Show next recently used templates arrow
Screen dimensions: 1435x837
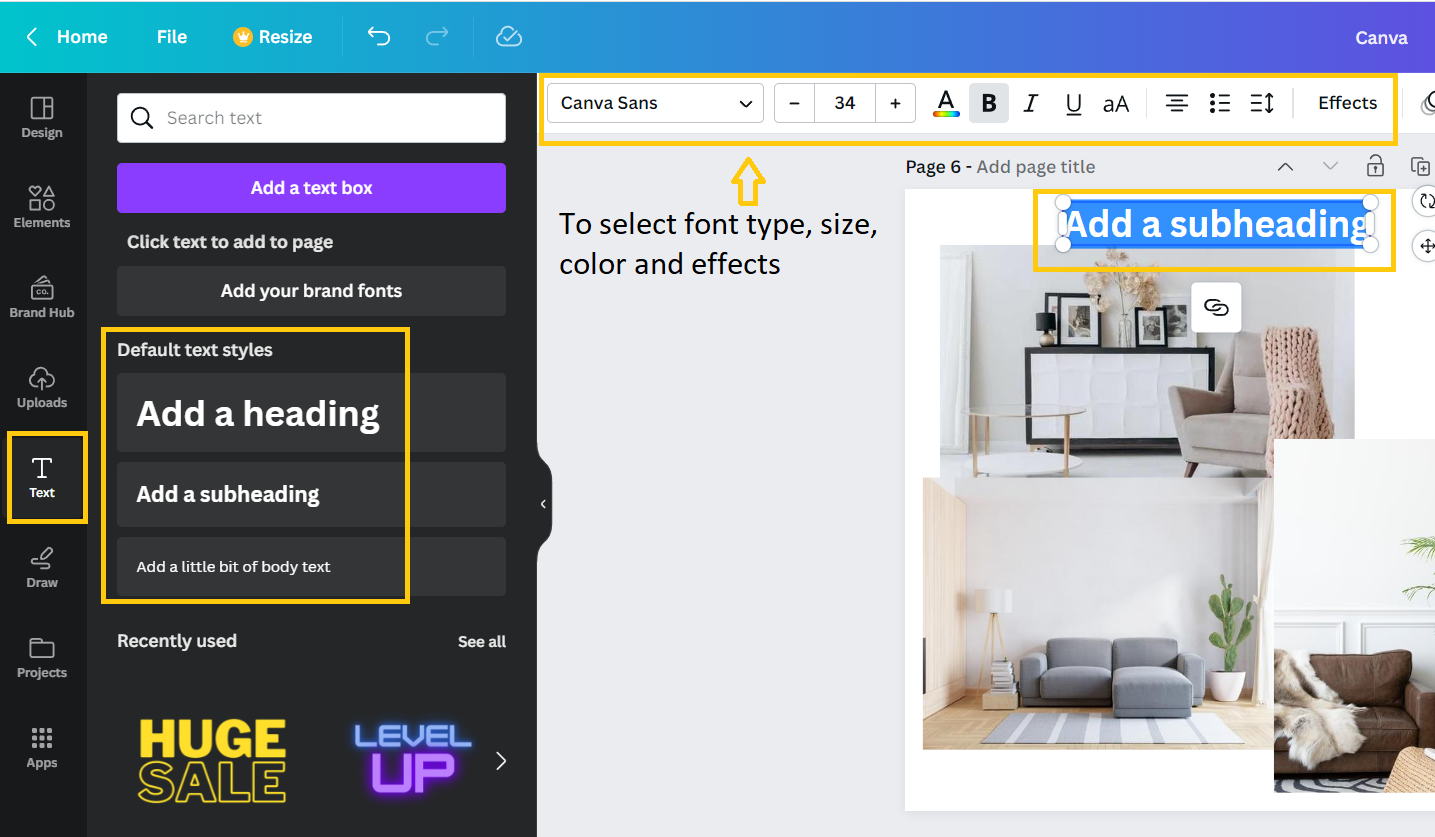coord(501,761)
